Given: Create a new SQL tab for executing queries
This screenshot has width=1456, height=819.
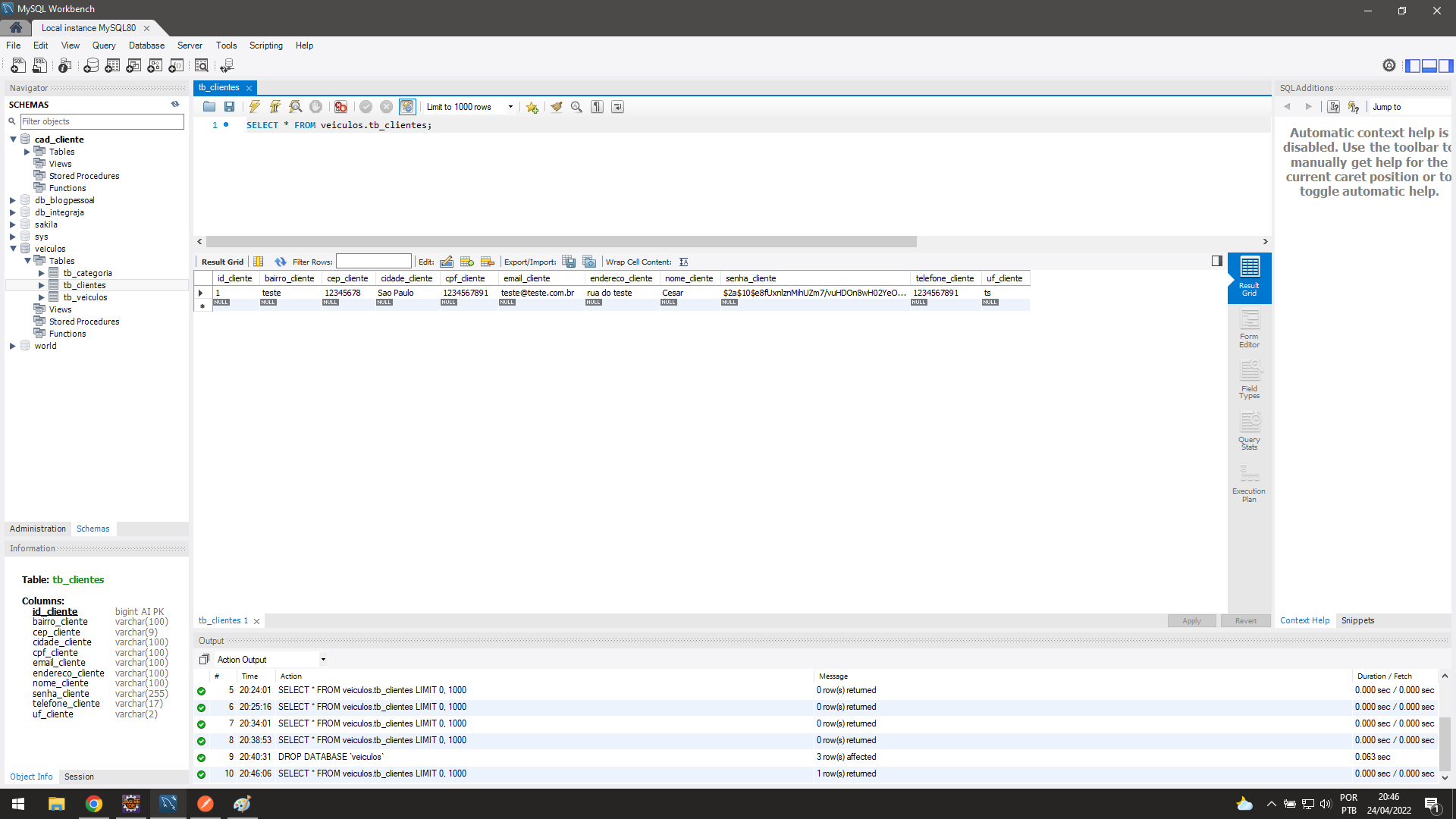Looking at the screenshot, I should (x=17, y=66).
